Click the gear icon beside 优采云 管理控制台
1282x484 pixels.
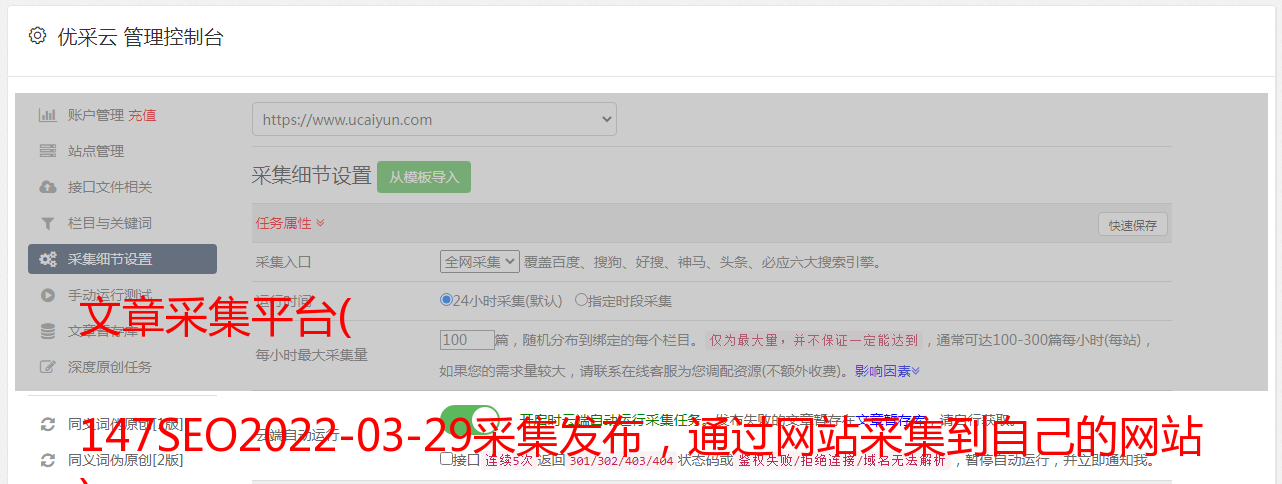(x=37, y=36)
